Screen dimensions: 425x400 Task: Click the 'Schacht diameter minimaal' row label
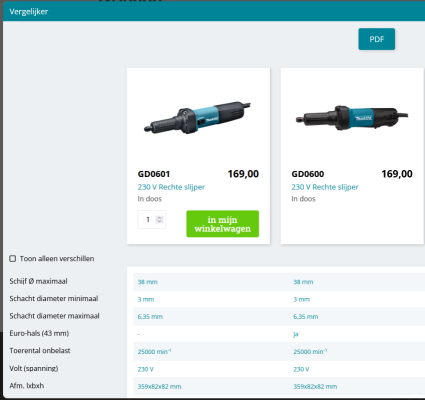pyautogui.click(x=54, y=299)
